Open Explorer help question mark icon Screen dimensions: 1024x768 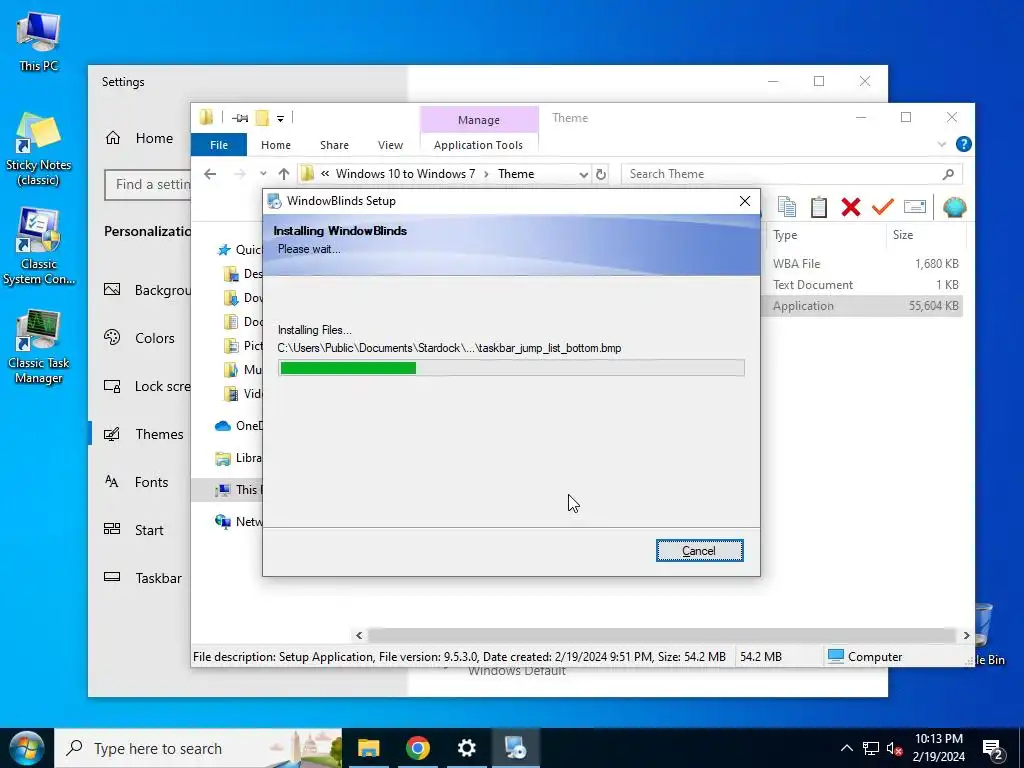pyautogui.click(x=963, y=144)
